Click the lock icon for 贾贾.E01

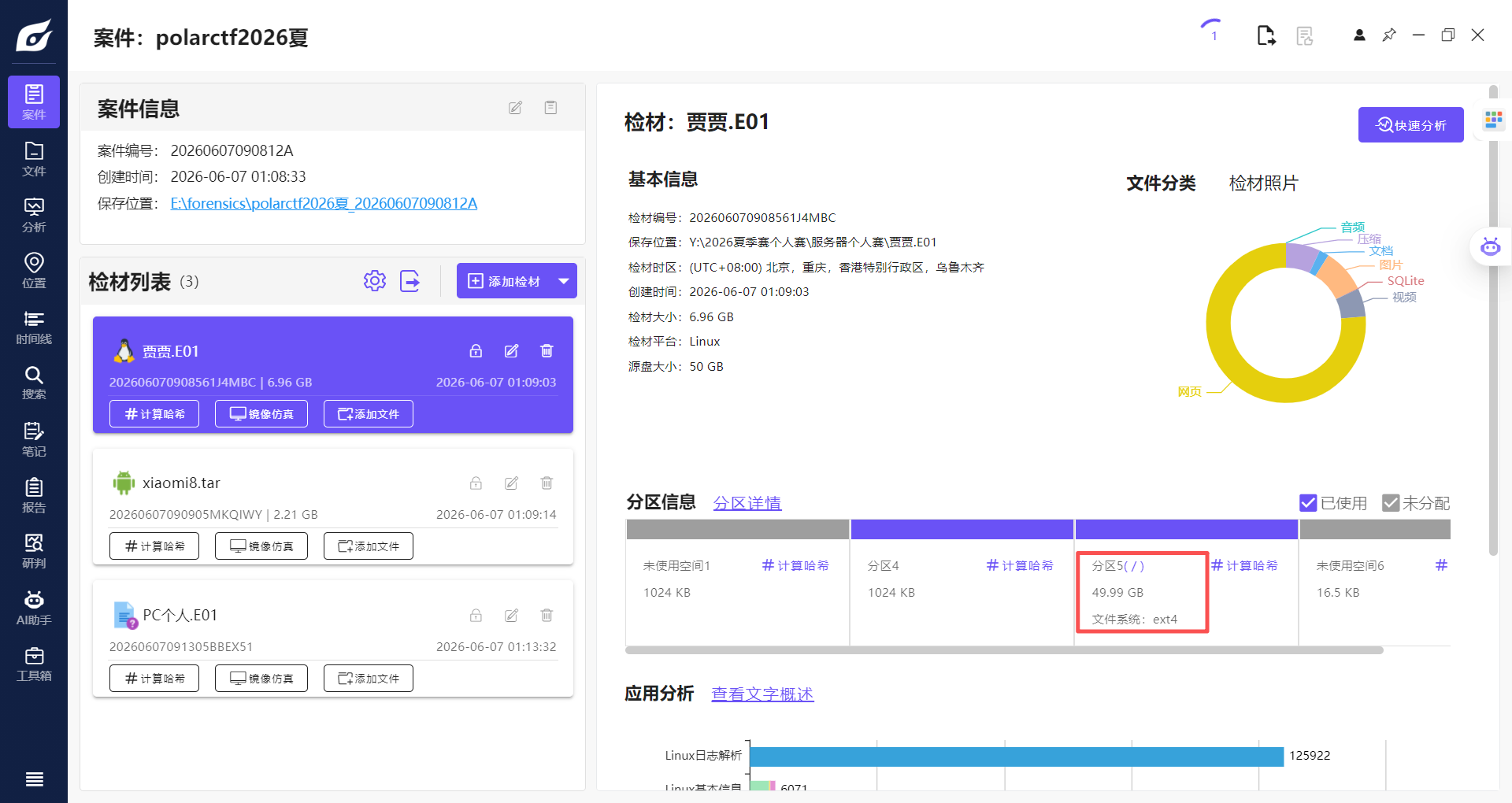coord(476,351)
